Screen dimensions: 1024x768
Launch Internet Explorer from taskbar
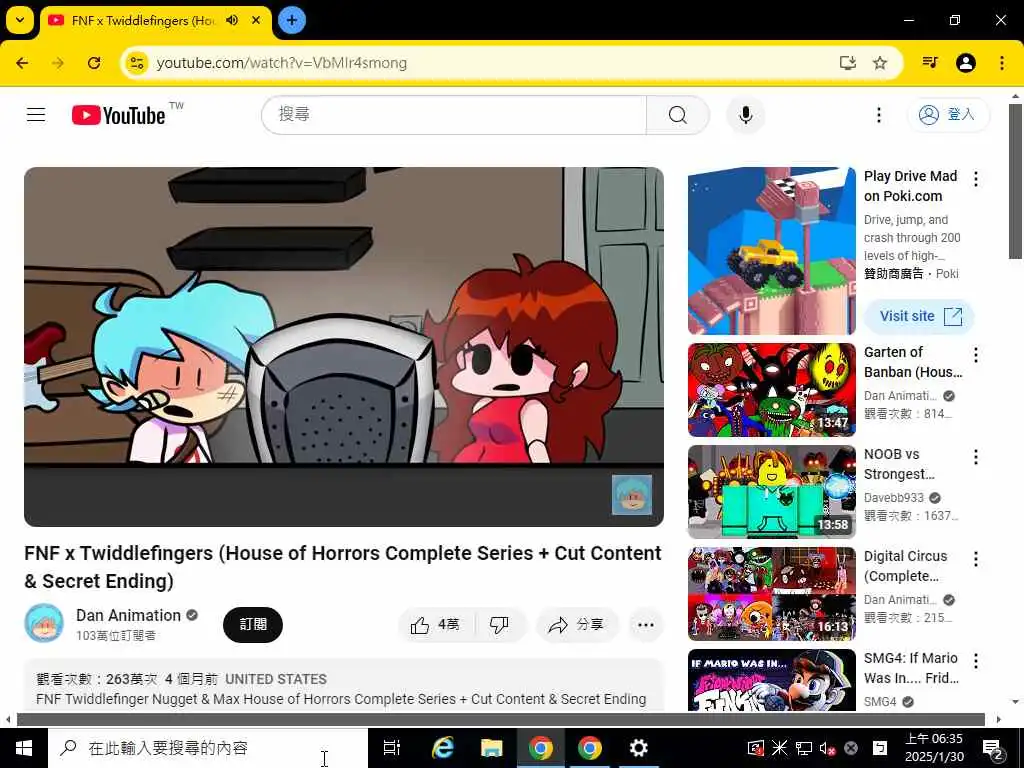click(443, 748)
